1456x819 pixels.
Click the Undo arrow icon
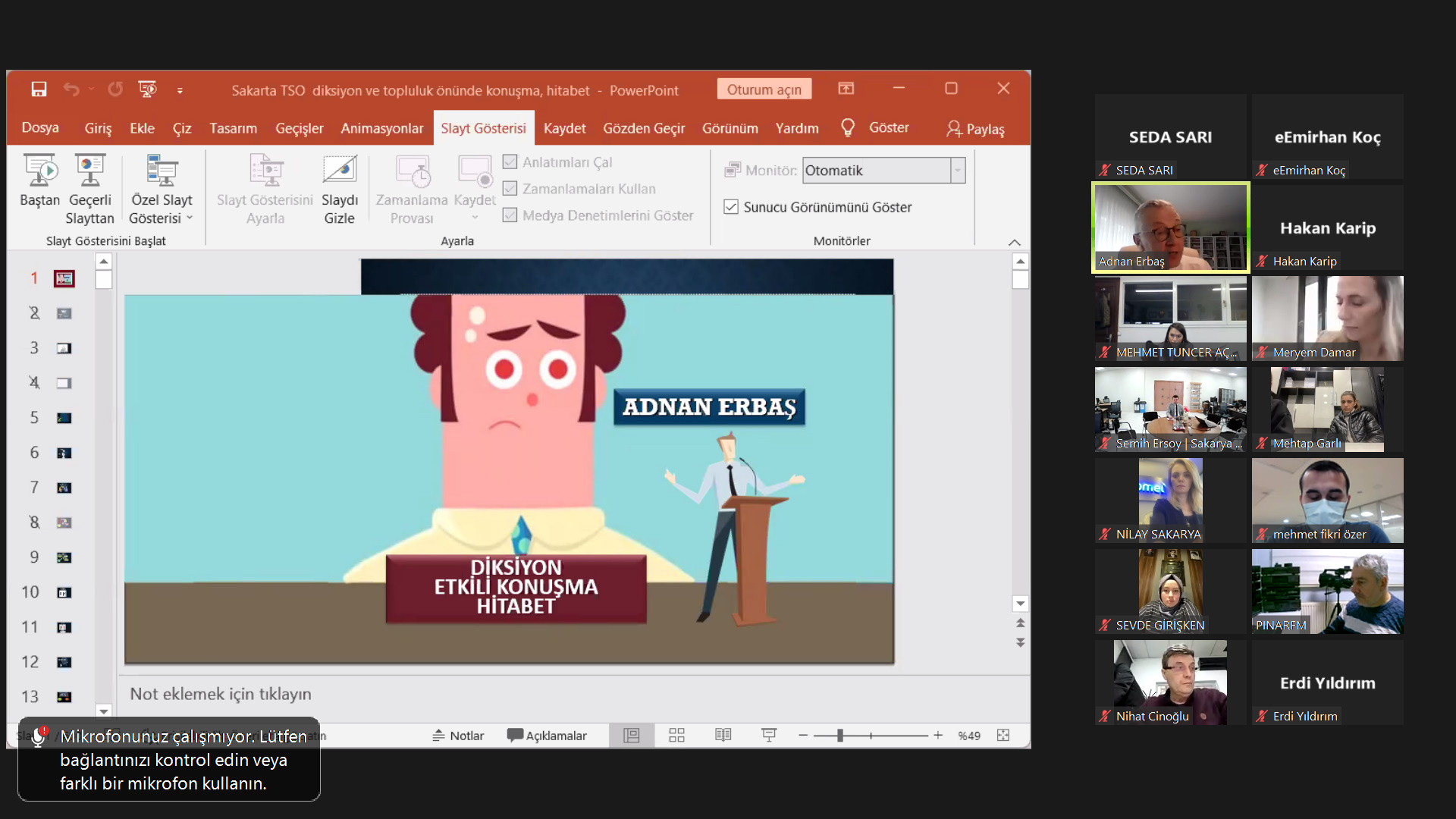click(71, 89)
